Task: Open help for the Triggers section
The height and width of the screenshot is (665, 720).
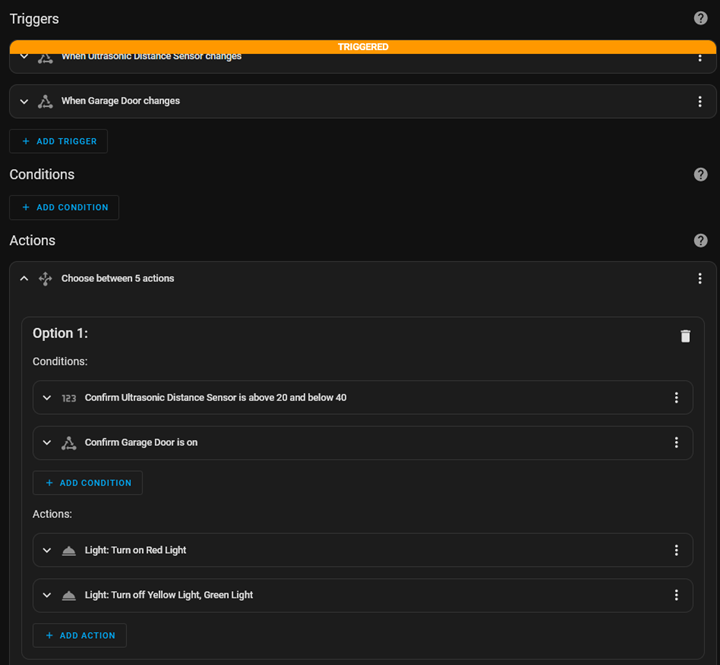Action: pyautogui.click(x=700, y=18)
